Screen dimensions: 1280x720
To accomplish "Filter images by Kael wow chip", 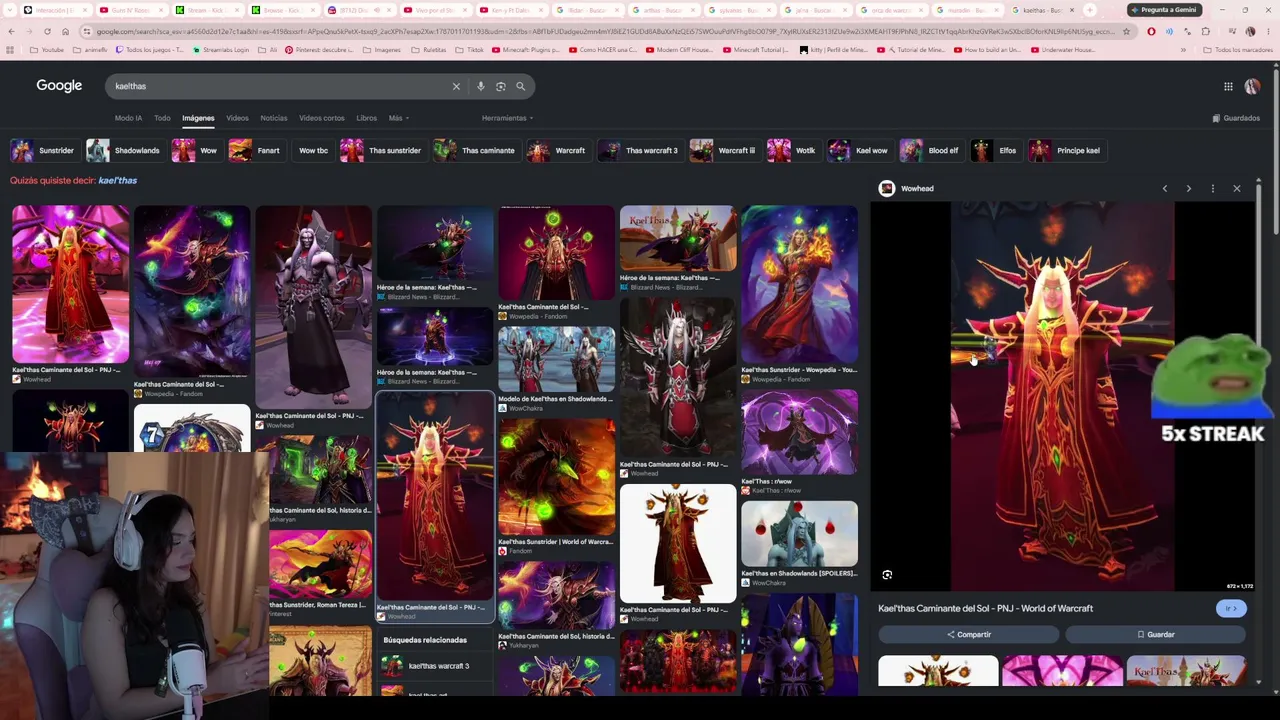I will point(859,150).
